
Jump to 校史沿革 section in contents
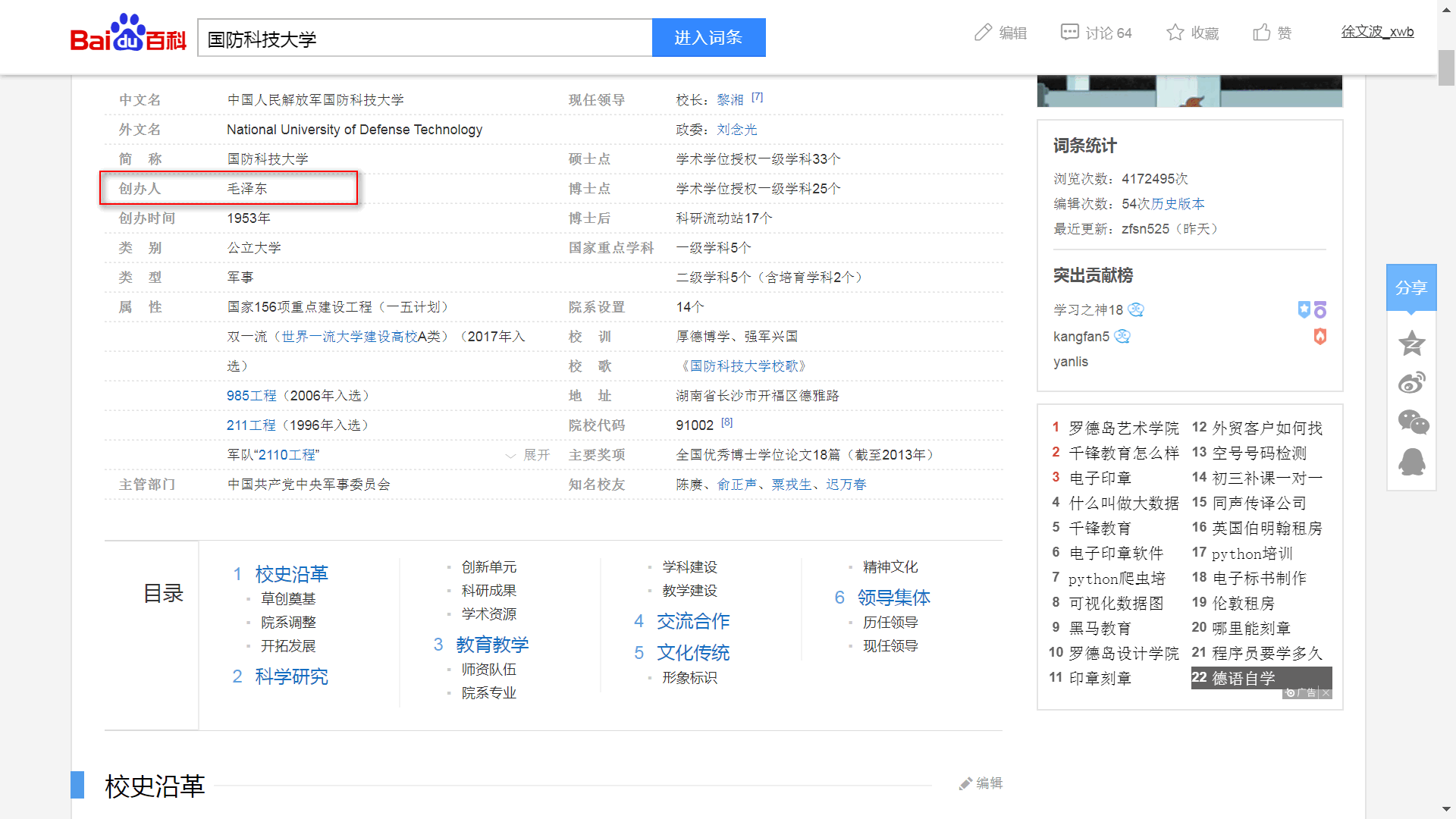point(291,574)
